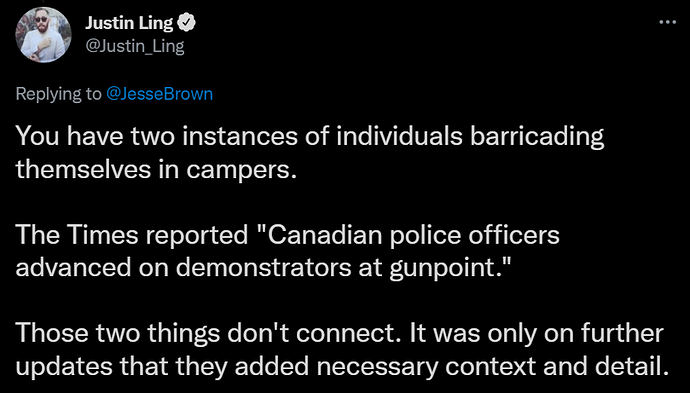Open the Justin Ling display name

tap(129, 23)
